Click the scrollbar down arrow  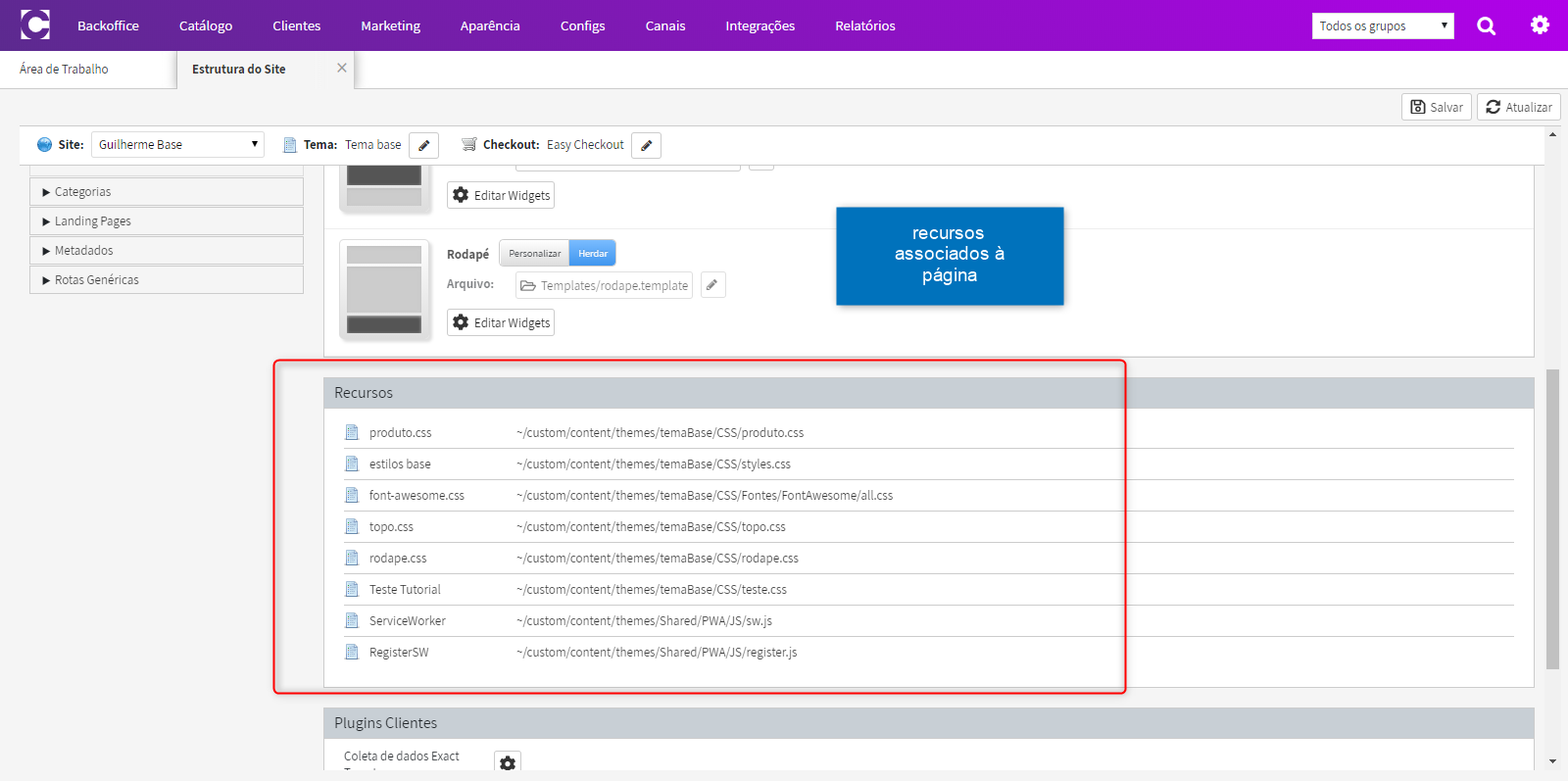click(x=1552, y=761)
